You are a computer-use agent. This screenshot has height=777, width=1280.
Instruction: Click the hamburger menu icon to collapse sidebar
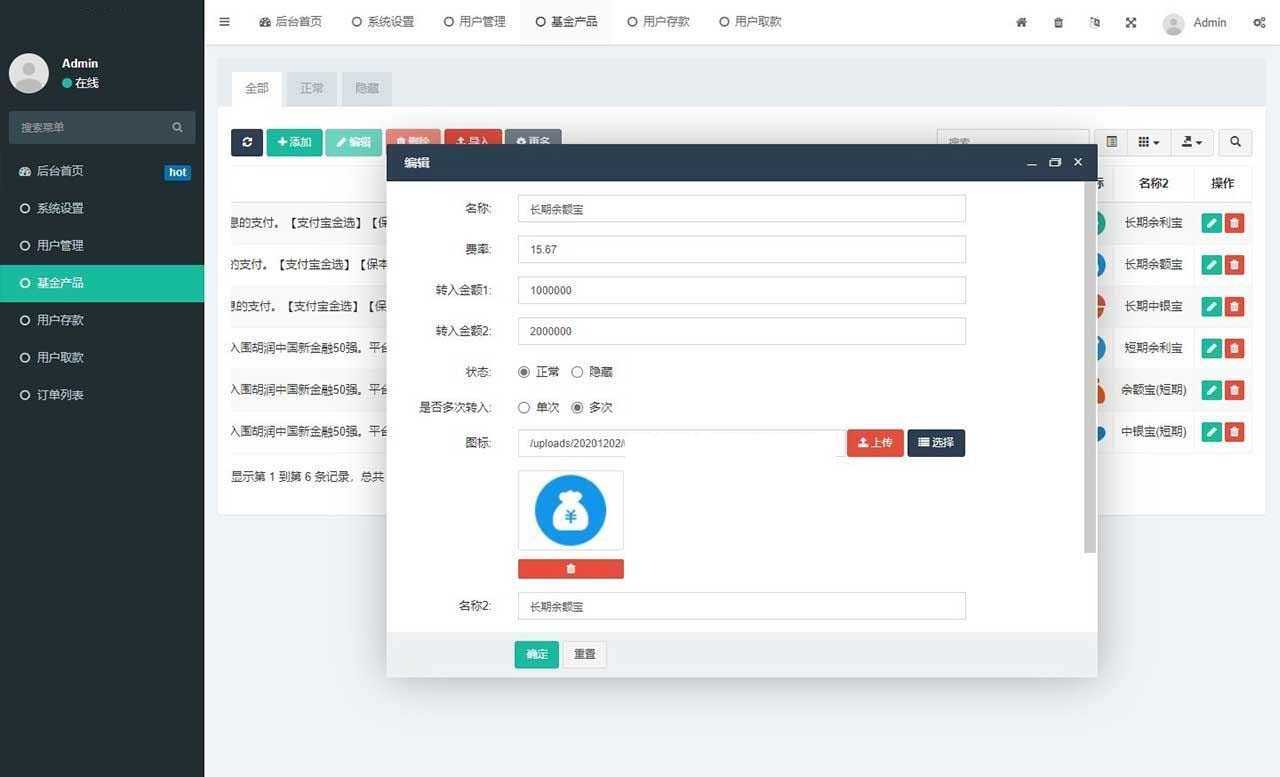(224, 22)
